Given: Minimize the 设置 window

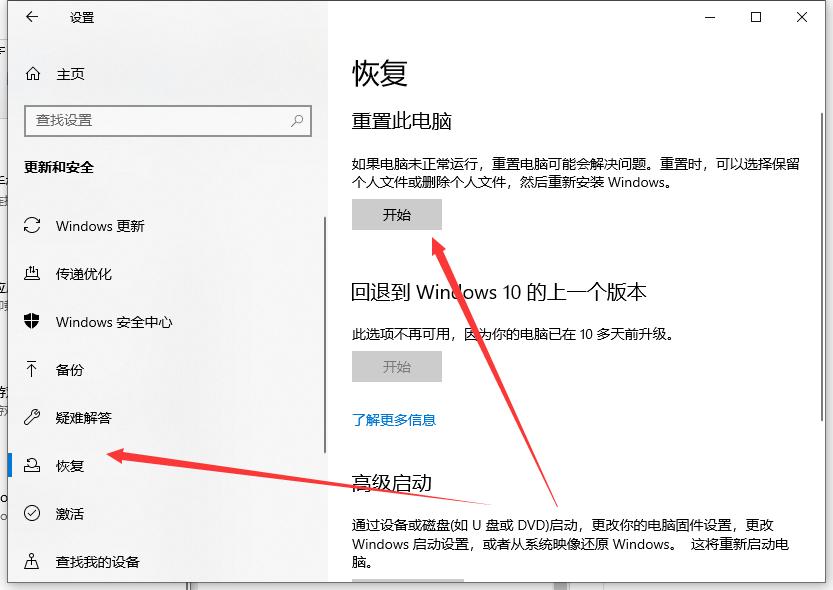Looking at the screenshot, I should point(710,17).
